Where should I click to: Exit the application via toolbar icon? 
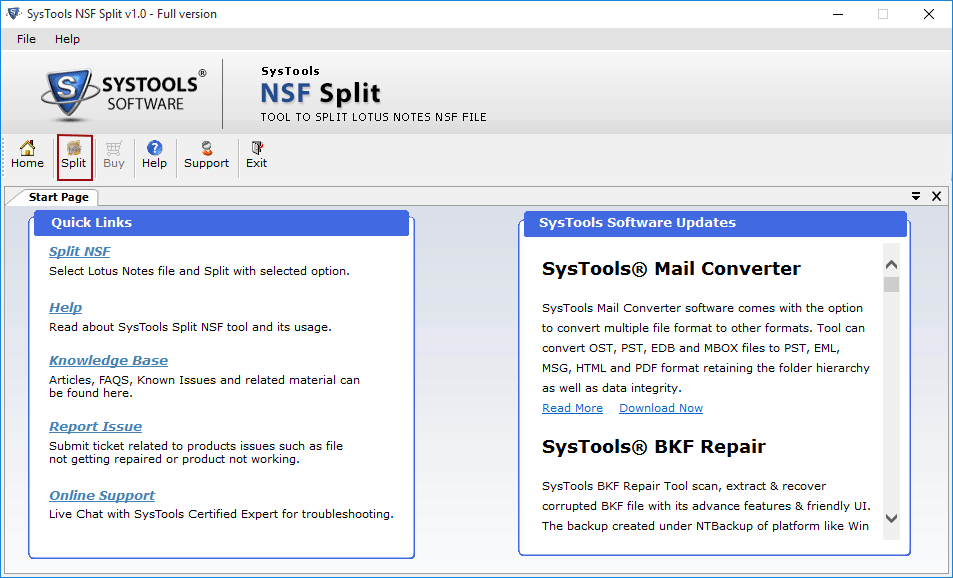256,155
